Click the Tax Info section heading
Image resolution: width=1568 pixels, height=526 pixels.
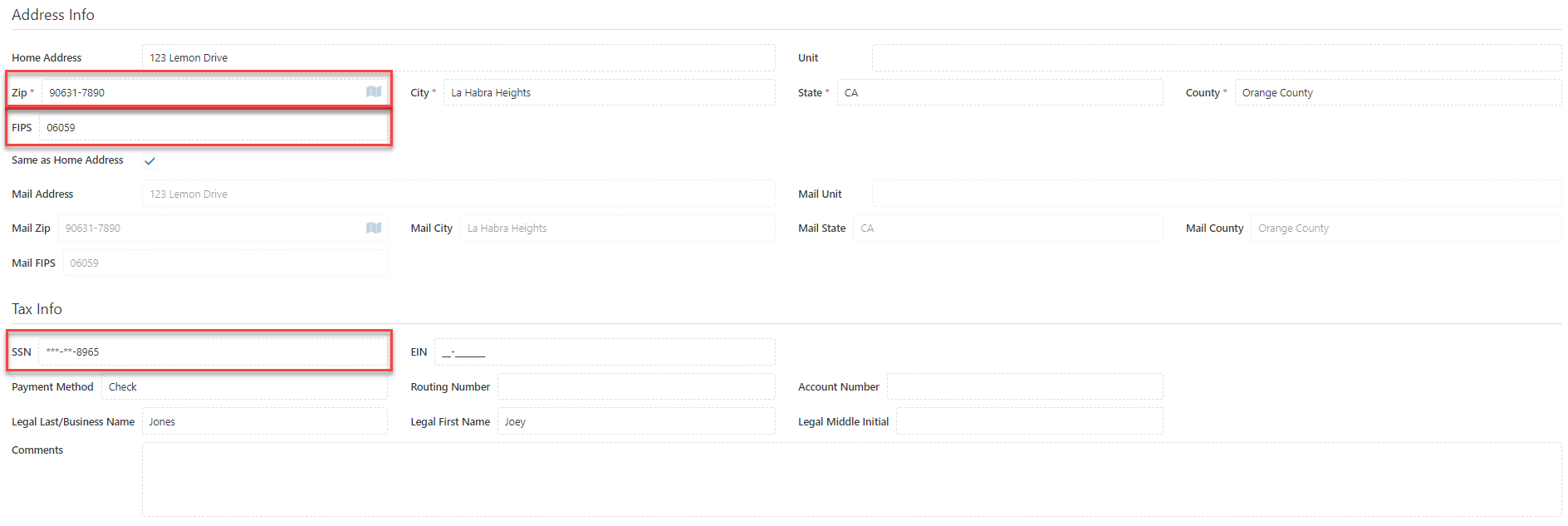click(37, 309)
